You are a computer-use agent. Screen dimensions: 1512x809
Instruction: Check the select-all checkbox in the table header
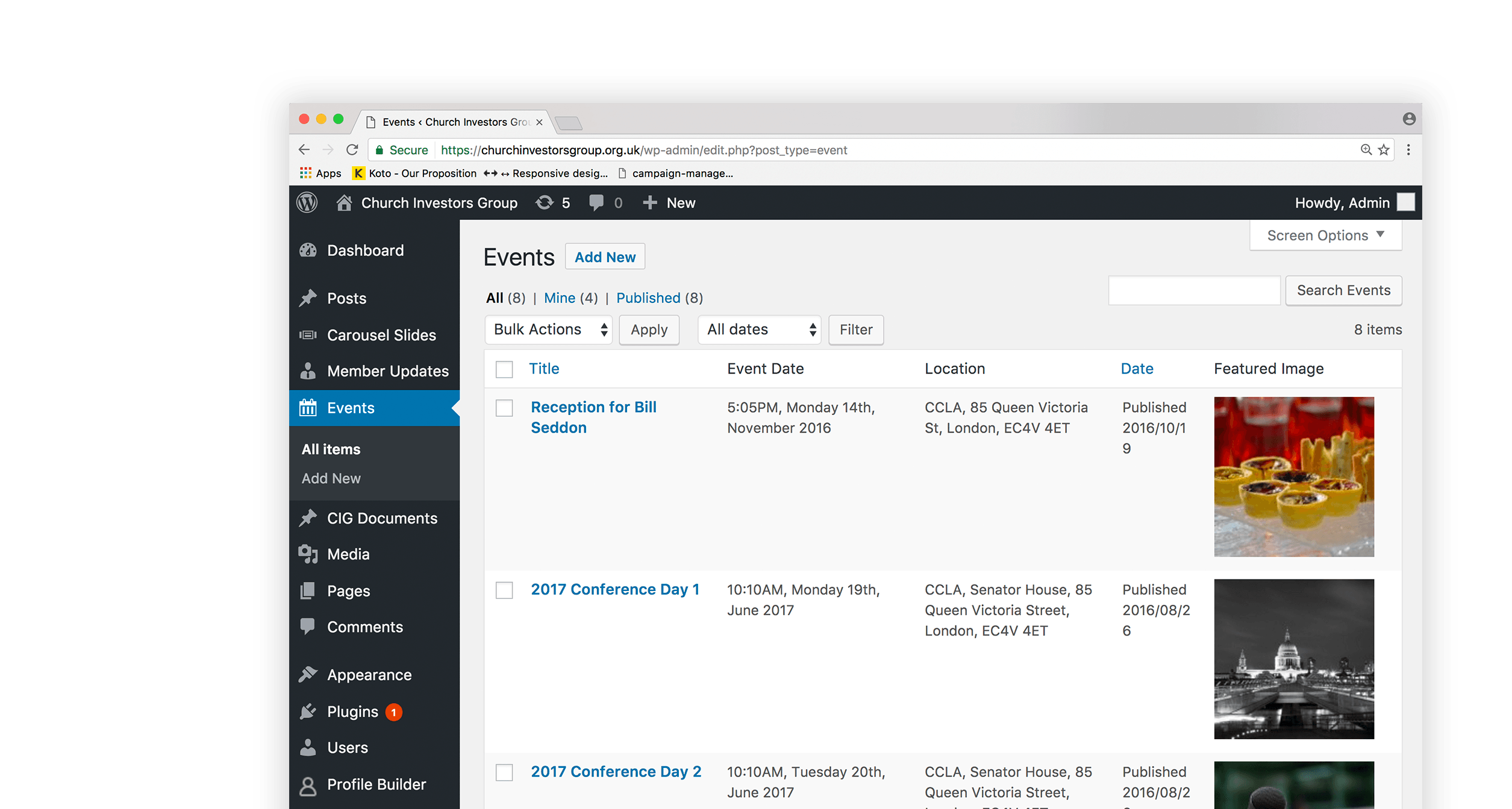click(x=504, y=370)
